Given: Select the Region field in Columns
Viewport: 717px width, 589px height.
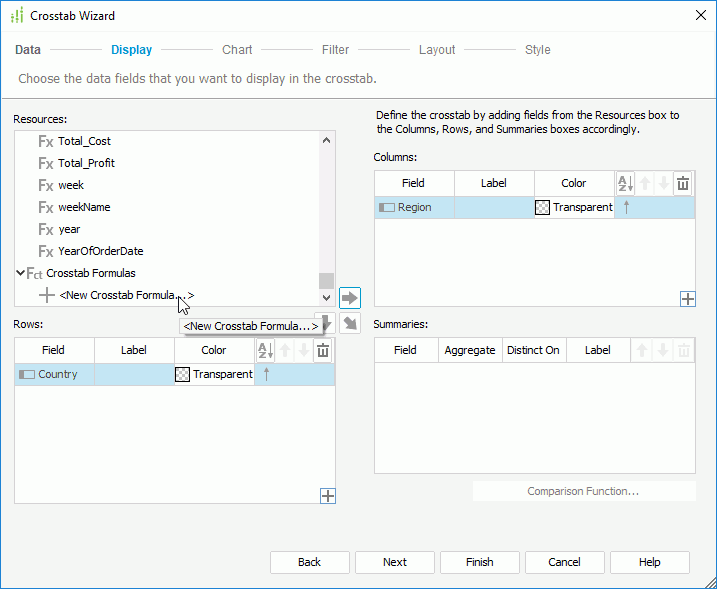Looking at the screenshot, I should (414, 207).
